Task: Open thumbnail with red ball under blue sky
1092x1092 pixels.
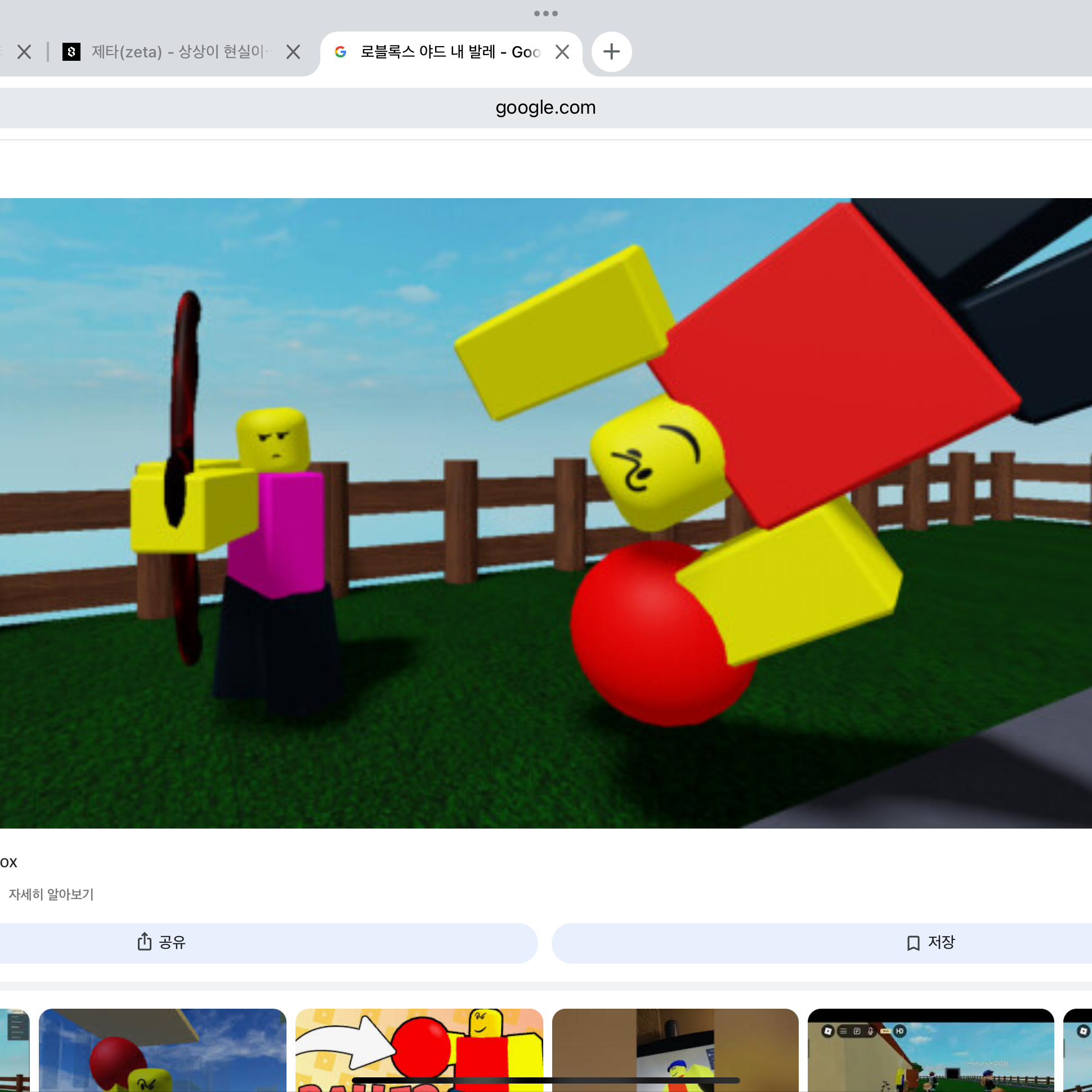Action: coord(163,1050)
